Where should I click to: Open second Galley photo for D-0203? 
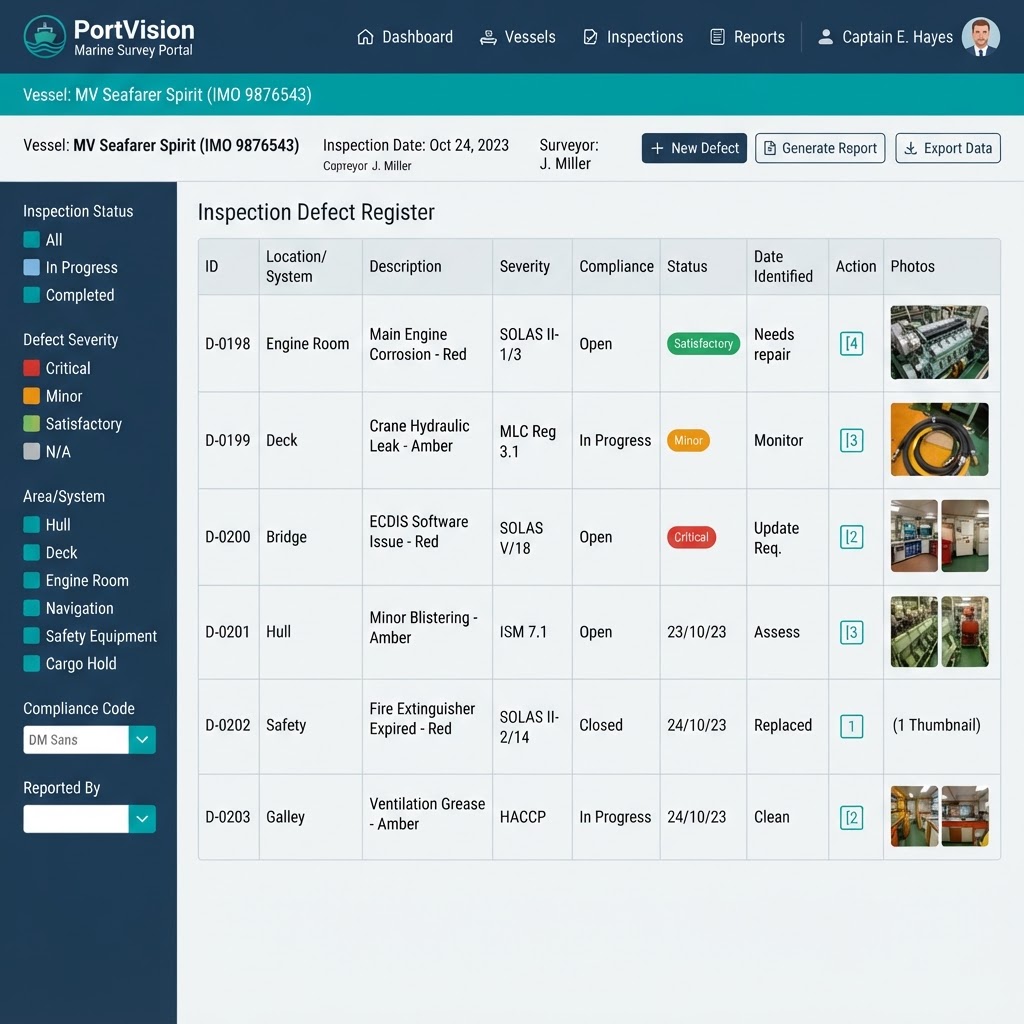click(x=965, y=816)
